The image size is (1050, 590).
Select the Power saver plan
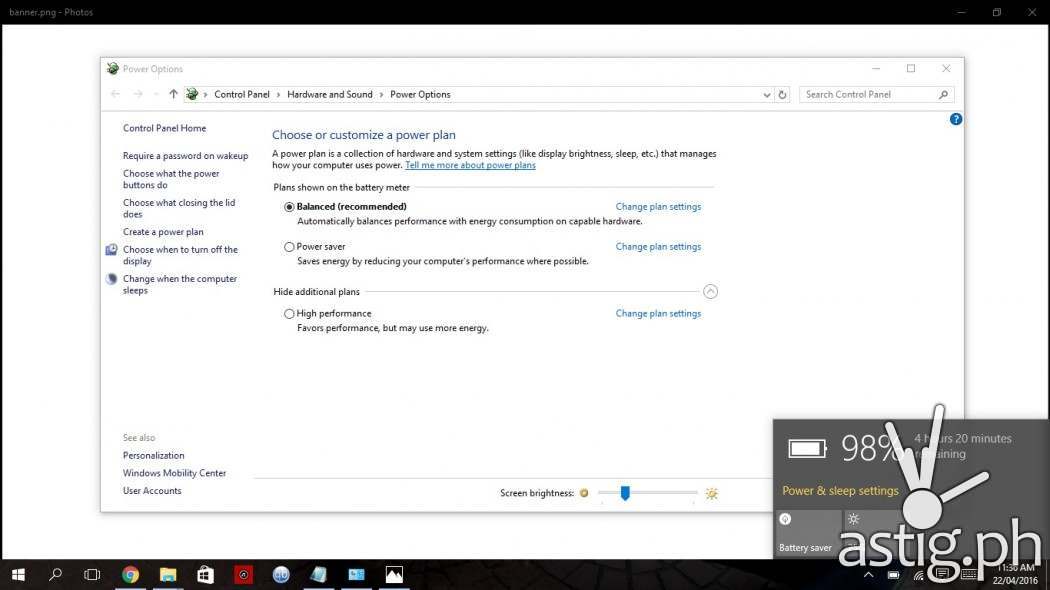(289, 246)
